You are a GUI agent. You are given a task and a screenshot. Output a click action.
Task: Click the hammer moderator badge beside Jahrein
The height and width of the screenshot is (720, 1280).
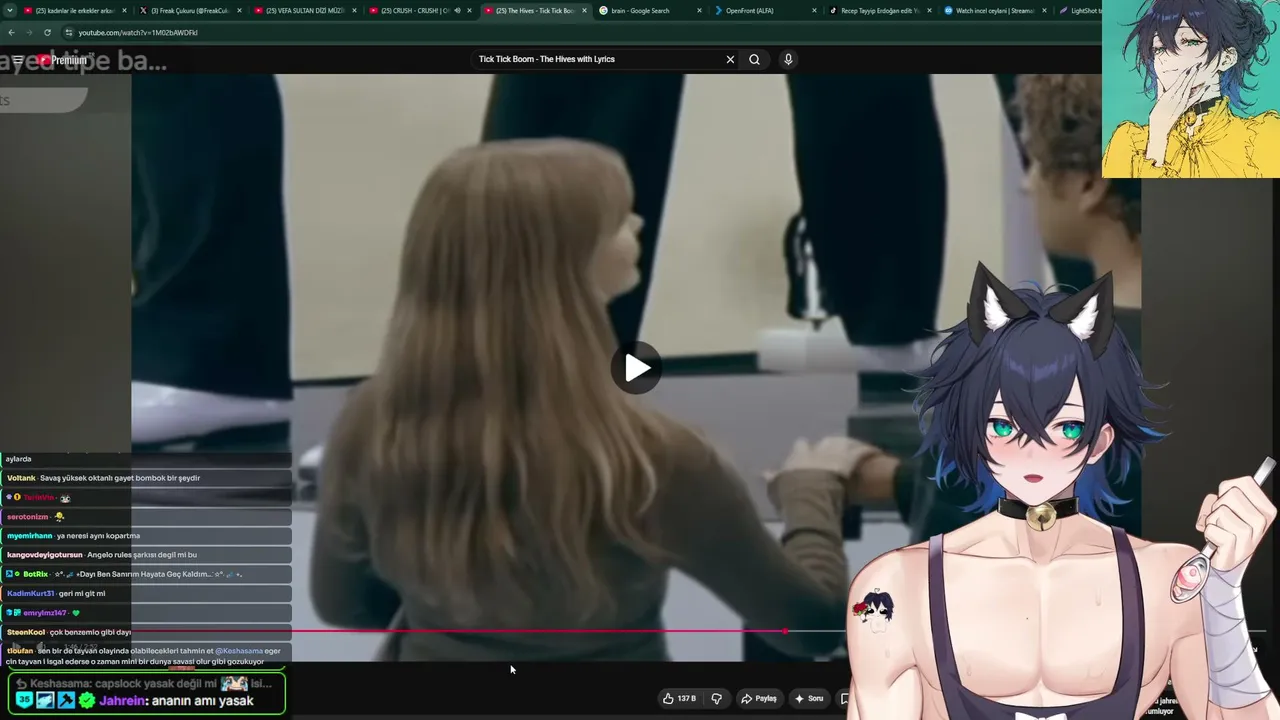(x=65, y=701)
